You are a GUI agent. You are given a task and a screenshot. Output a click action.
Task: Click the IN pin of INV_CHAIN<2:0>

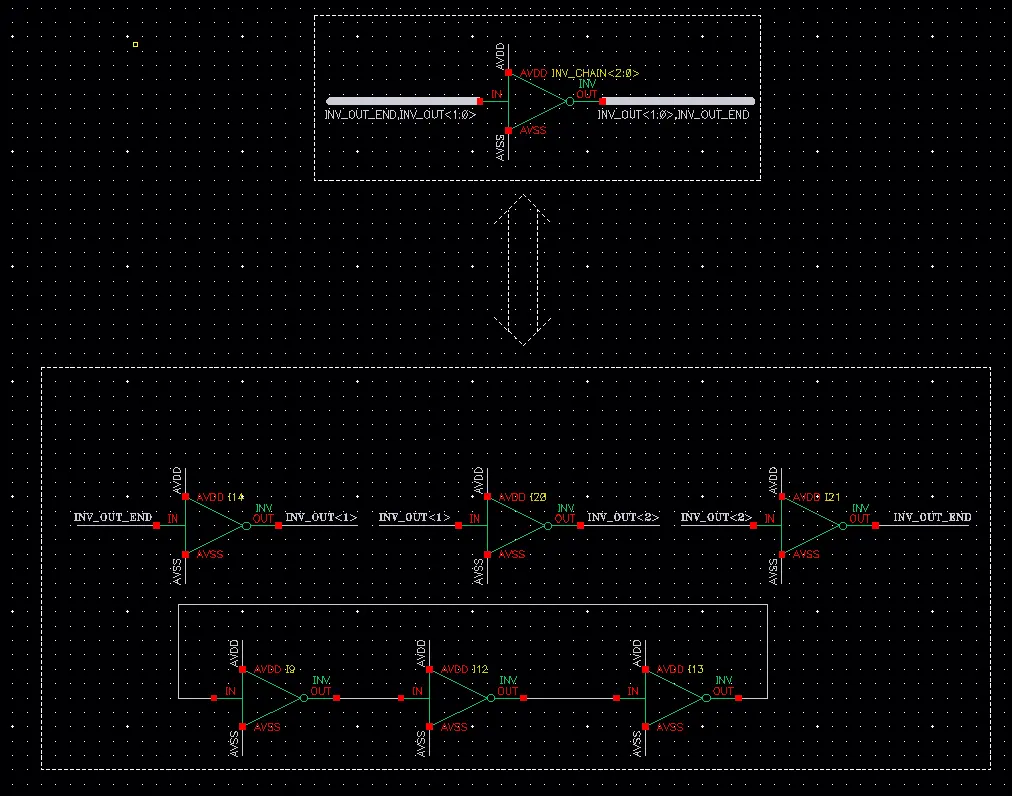[x=480, y=101]
